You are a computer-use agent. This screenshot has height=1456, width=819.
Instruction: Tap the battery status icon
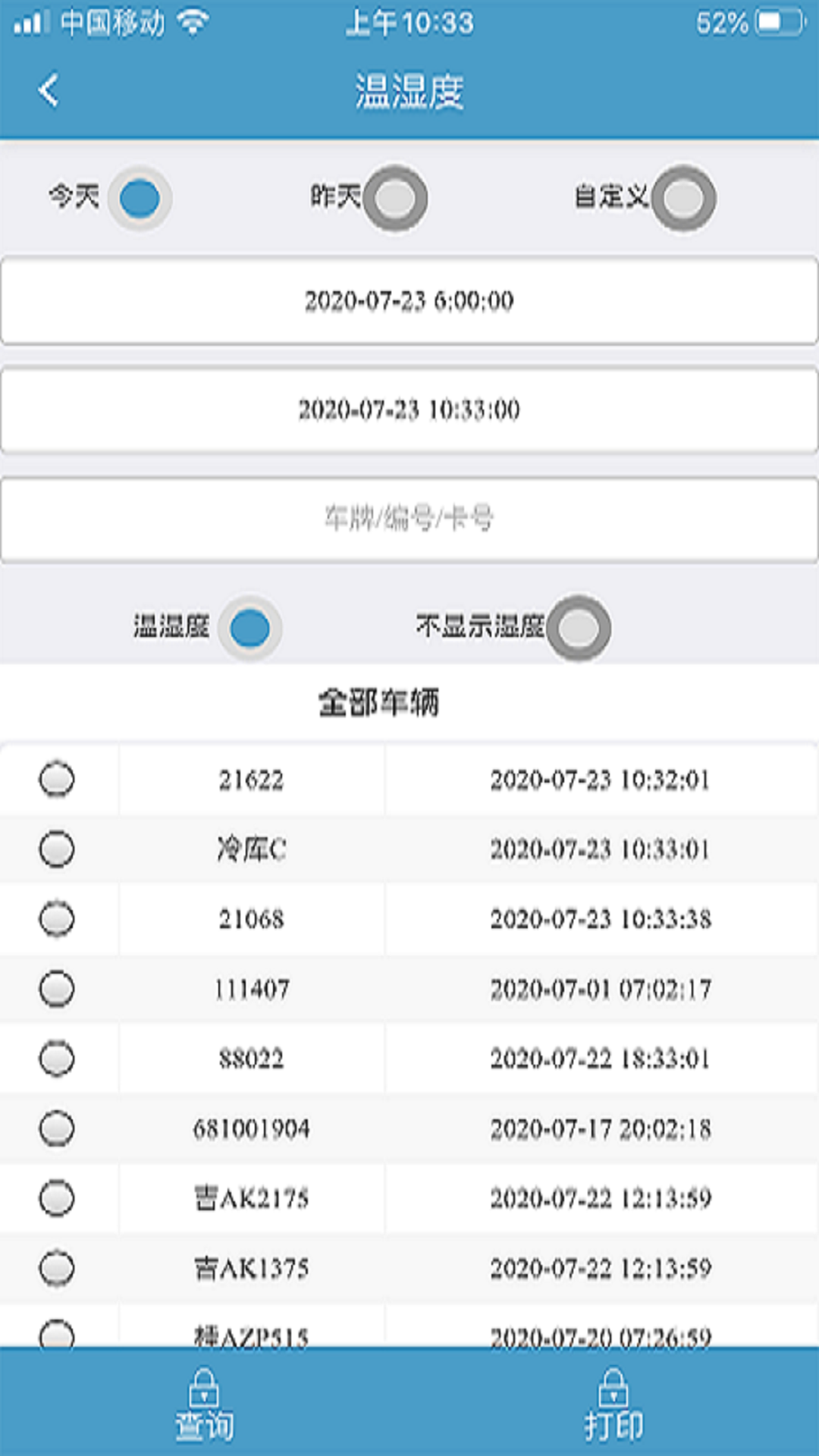(779, 23)
